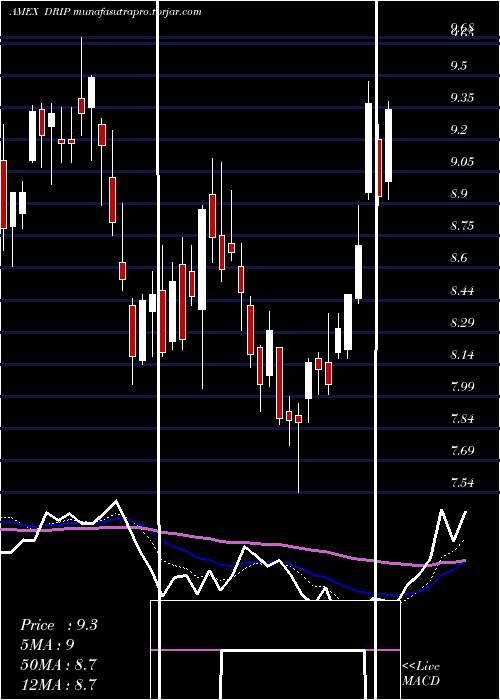Click the 7.84 price axis label
This screenshot has width=500, height=700.
tap(462, 419)
